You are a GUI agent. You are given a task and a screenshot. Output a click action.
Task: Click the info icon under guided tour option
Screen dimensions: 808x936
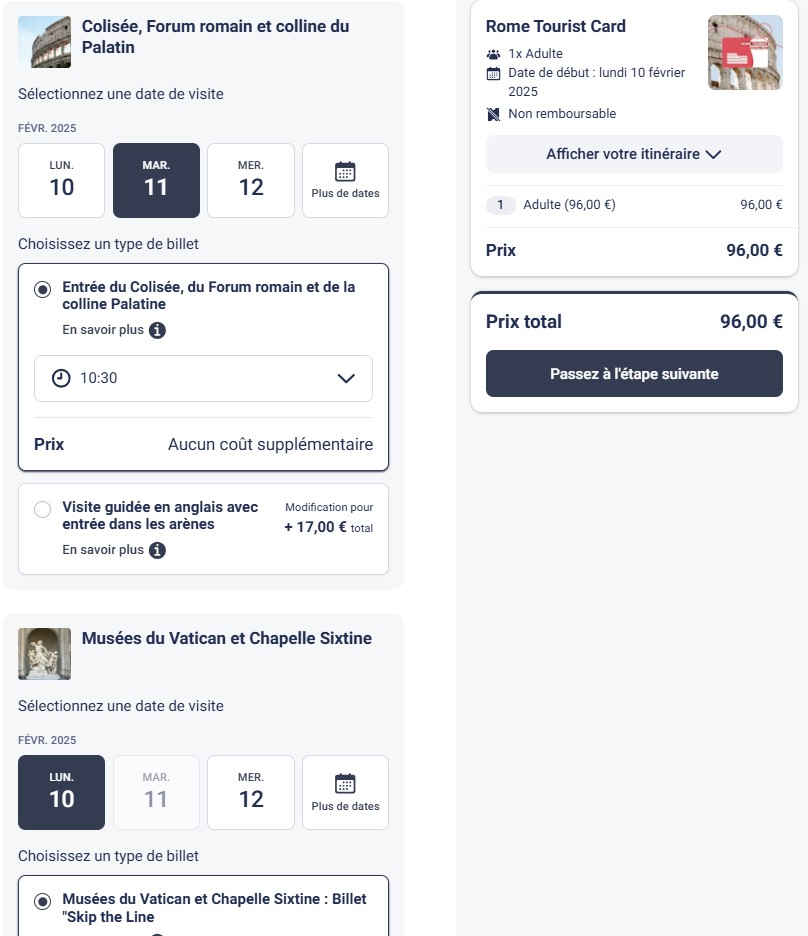tap(157, 551)
